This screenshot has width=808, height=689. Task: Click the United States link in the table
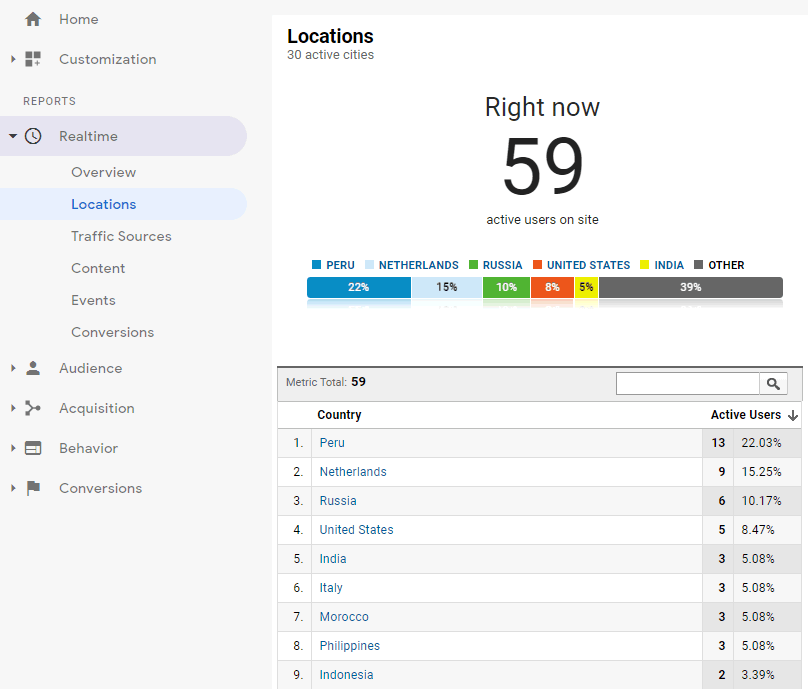click(x=356, y=529)
